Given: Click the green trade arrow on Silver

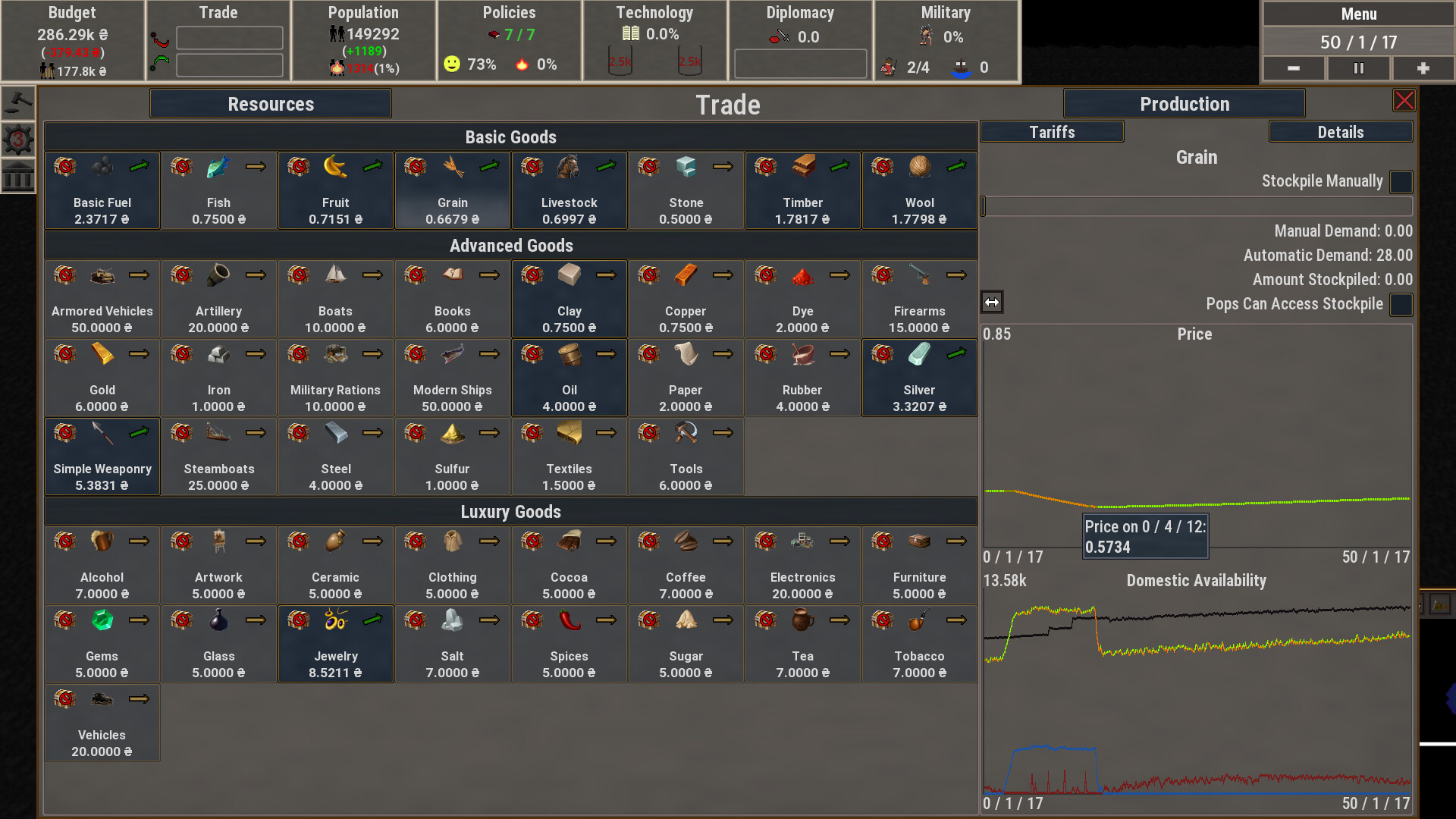Looking at the screenshot, I should point(957,353).
